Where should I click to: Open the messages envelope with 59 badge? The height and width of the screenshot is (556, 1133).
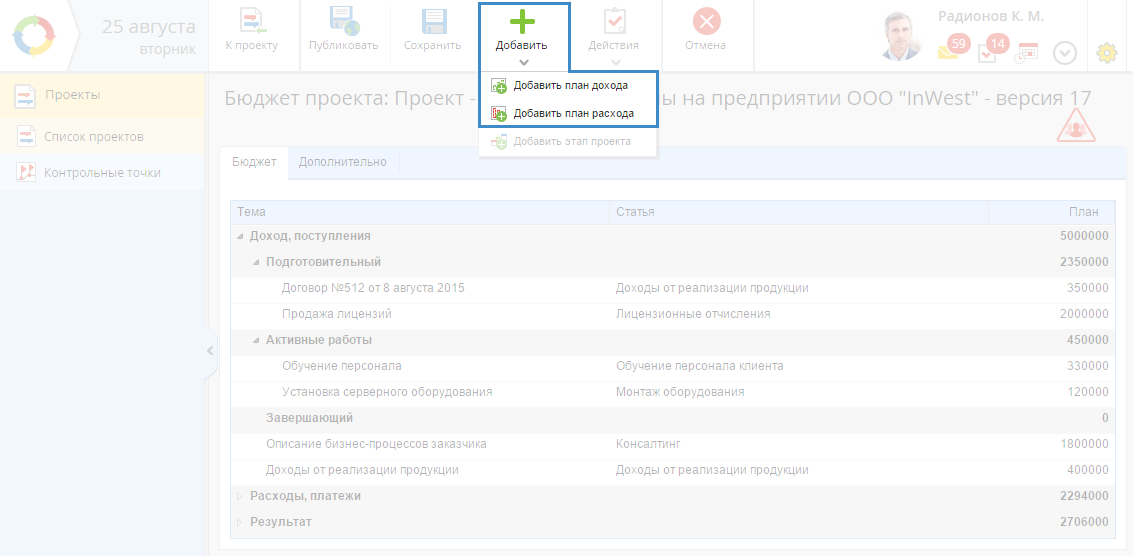[950, 51]
